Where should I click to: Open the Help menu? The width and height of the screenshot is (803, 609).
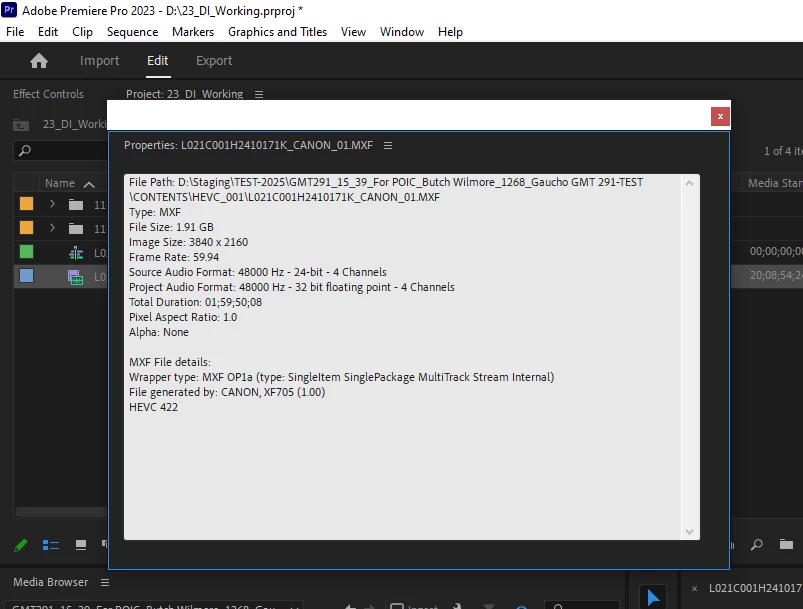click(450, 32)
